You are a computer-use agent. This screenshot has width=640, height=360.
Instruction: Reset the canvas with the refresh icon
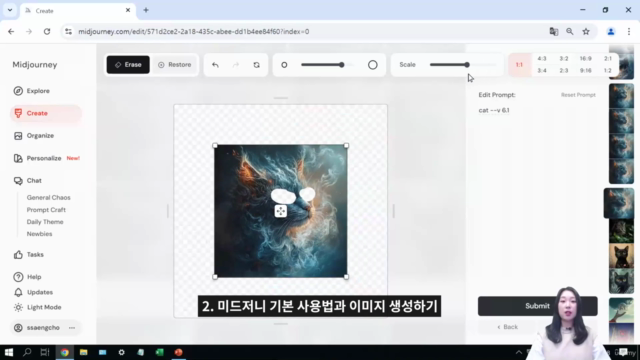point(256,65)
